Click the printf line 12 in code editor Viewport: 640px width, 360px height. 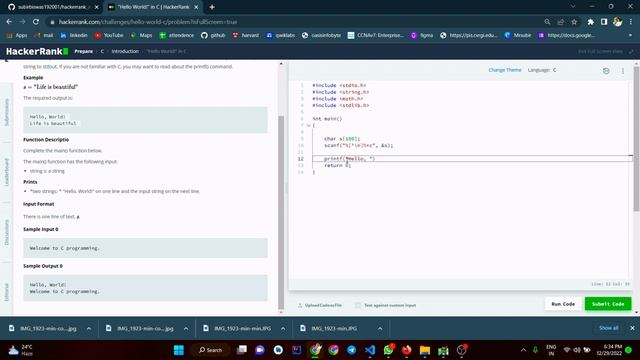click(473, 159)
